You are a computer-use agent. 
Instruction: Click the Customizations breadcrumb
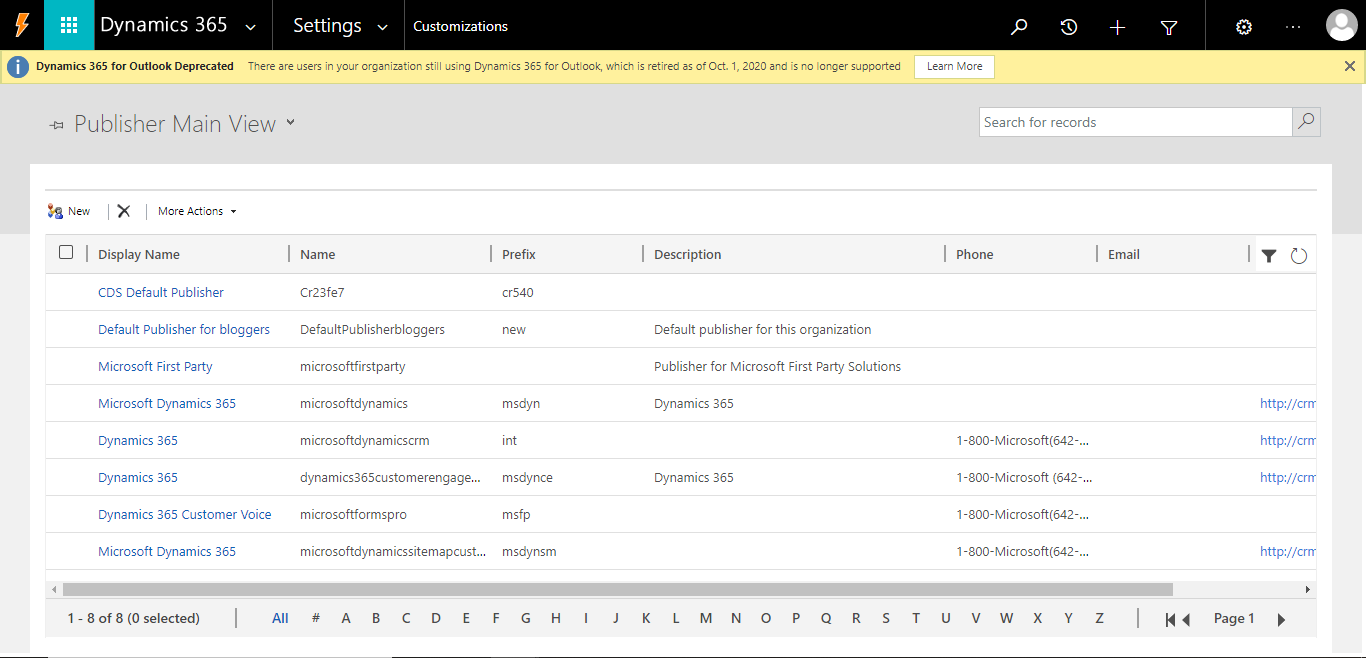pos(461,27)
